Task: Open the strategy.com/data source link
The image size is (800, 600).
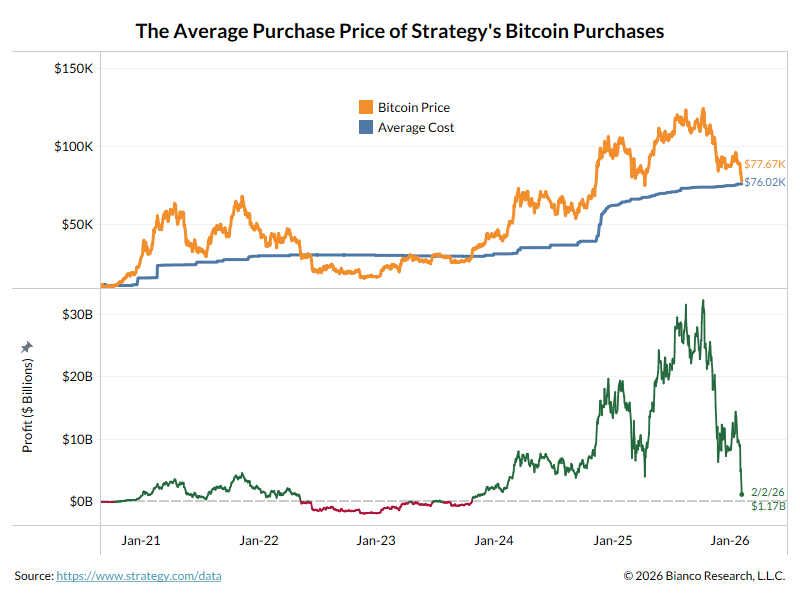Action: (139, 576)
